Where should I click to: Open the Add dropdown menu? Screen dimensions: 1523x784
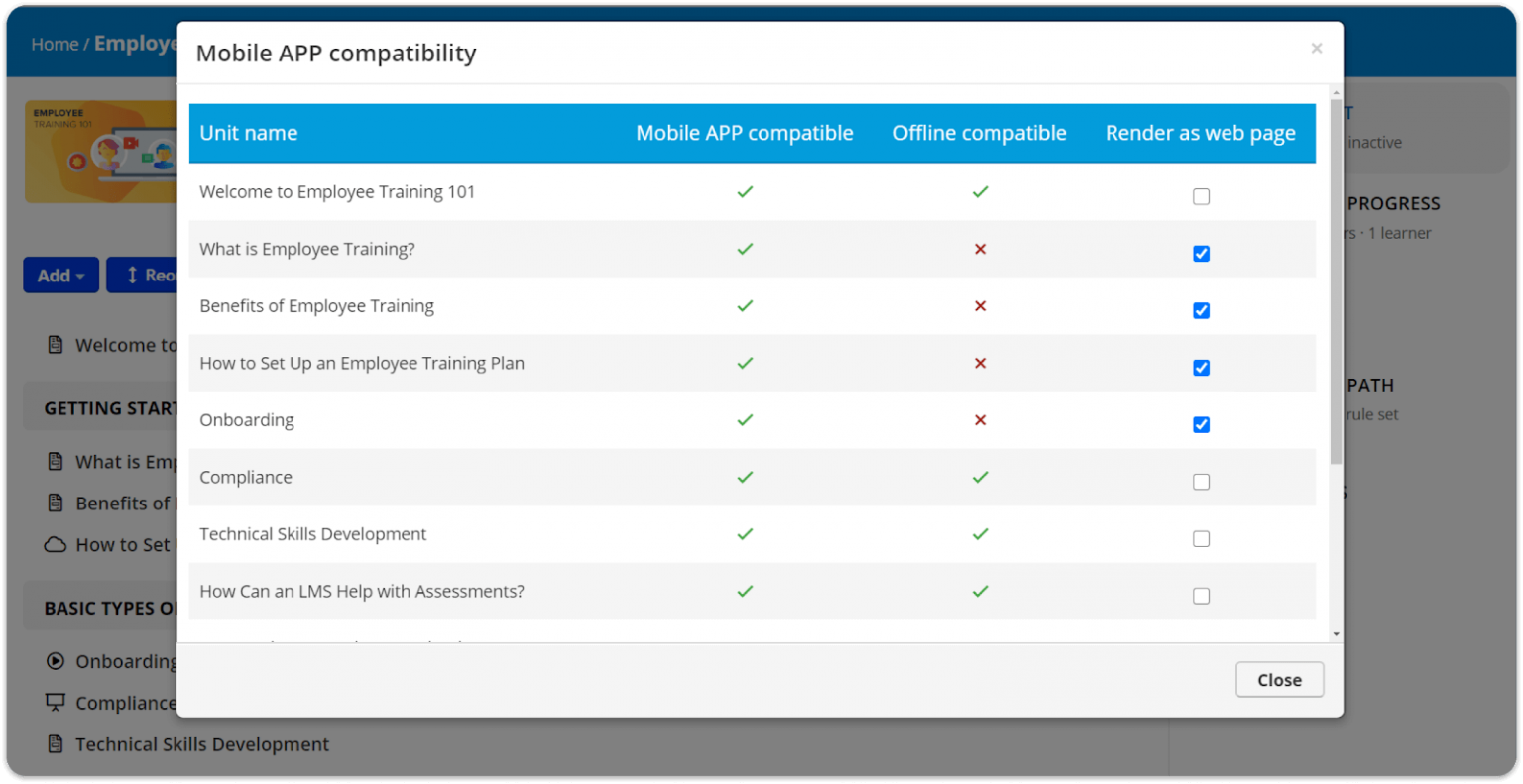60,275
